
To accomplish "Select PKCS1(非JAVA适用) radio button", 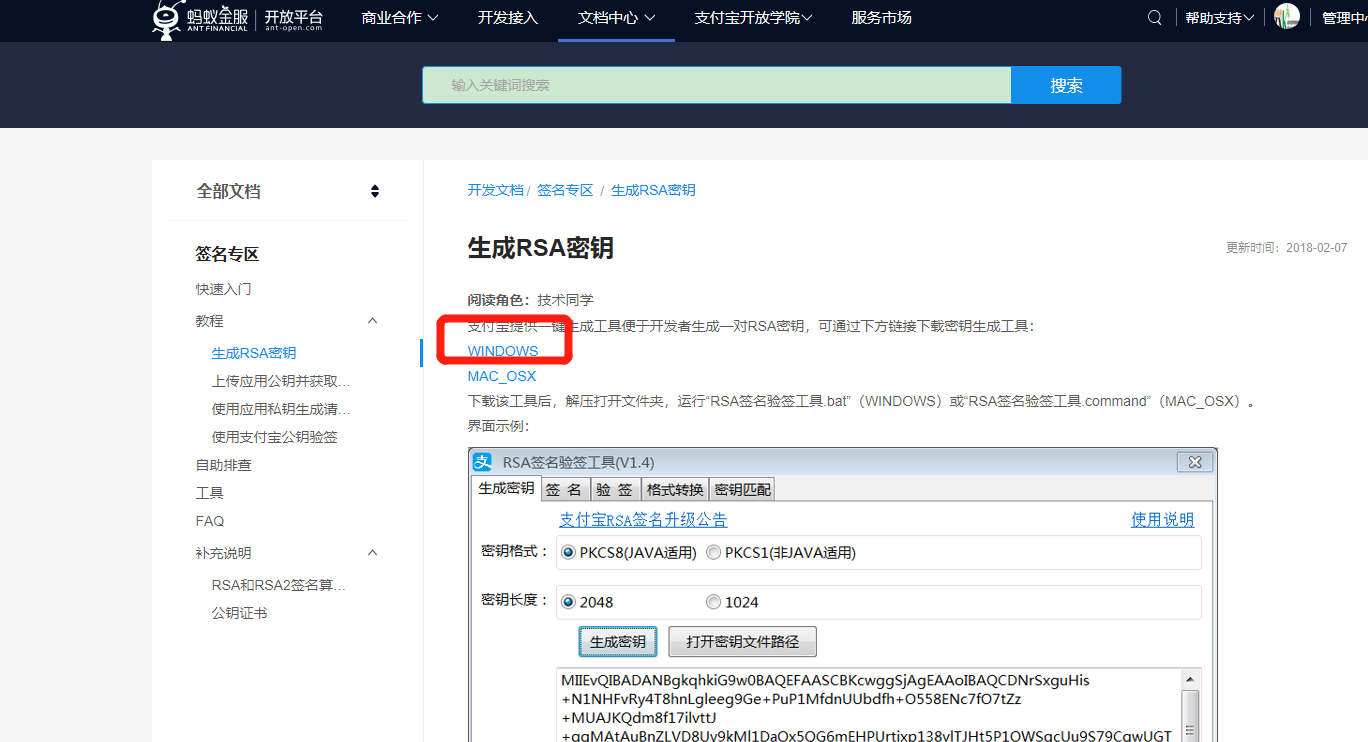I will click(x=713, y=552).
